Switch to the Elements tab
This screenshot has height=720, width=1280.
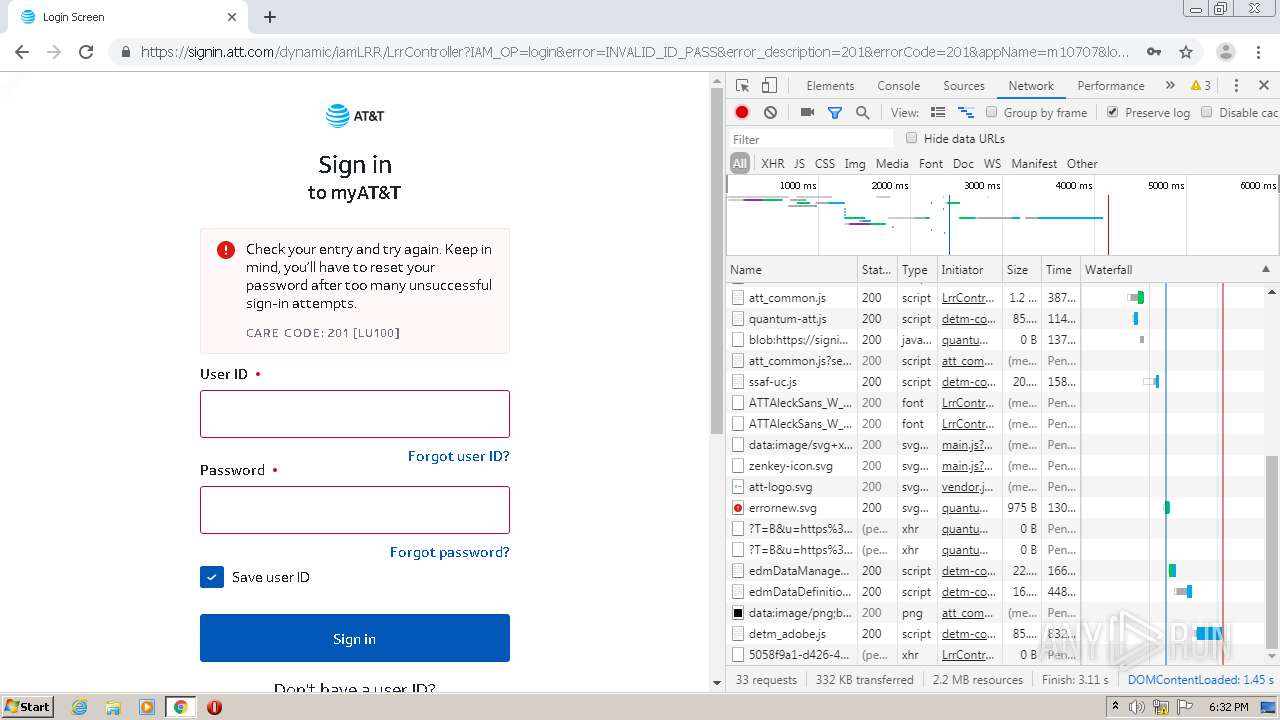(830, 86)
